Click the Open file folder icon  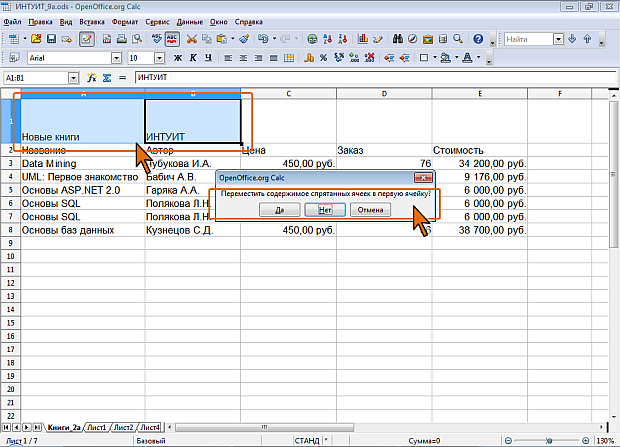(x=36, y=39)
